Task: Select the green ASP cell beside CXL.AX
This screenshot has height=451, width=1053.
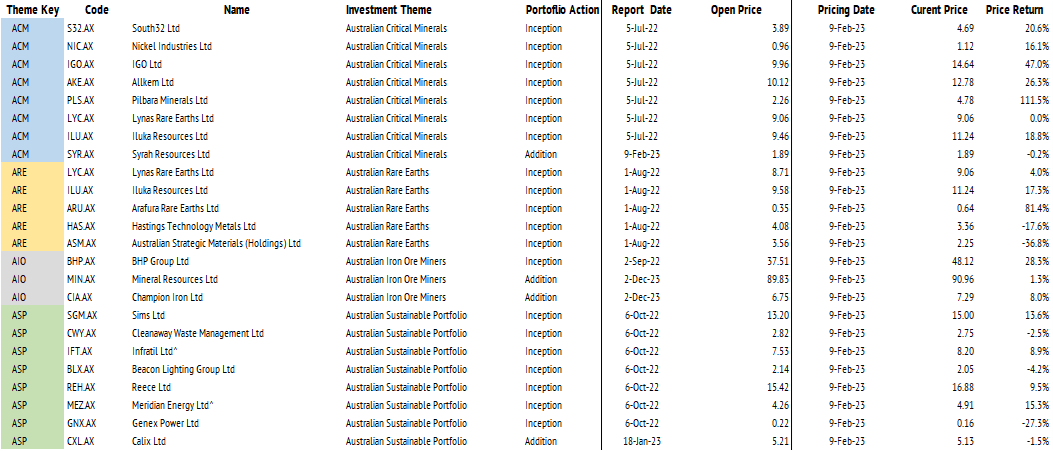Action: pyautogui.click(x=19, y=441)
